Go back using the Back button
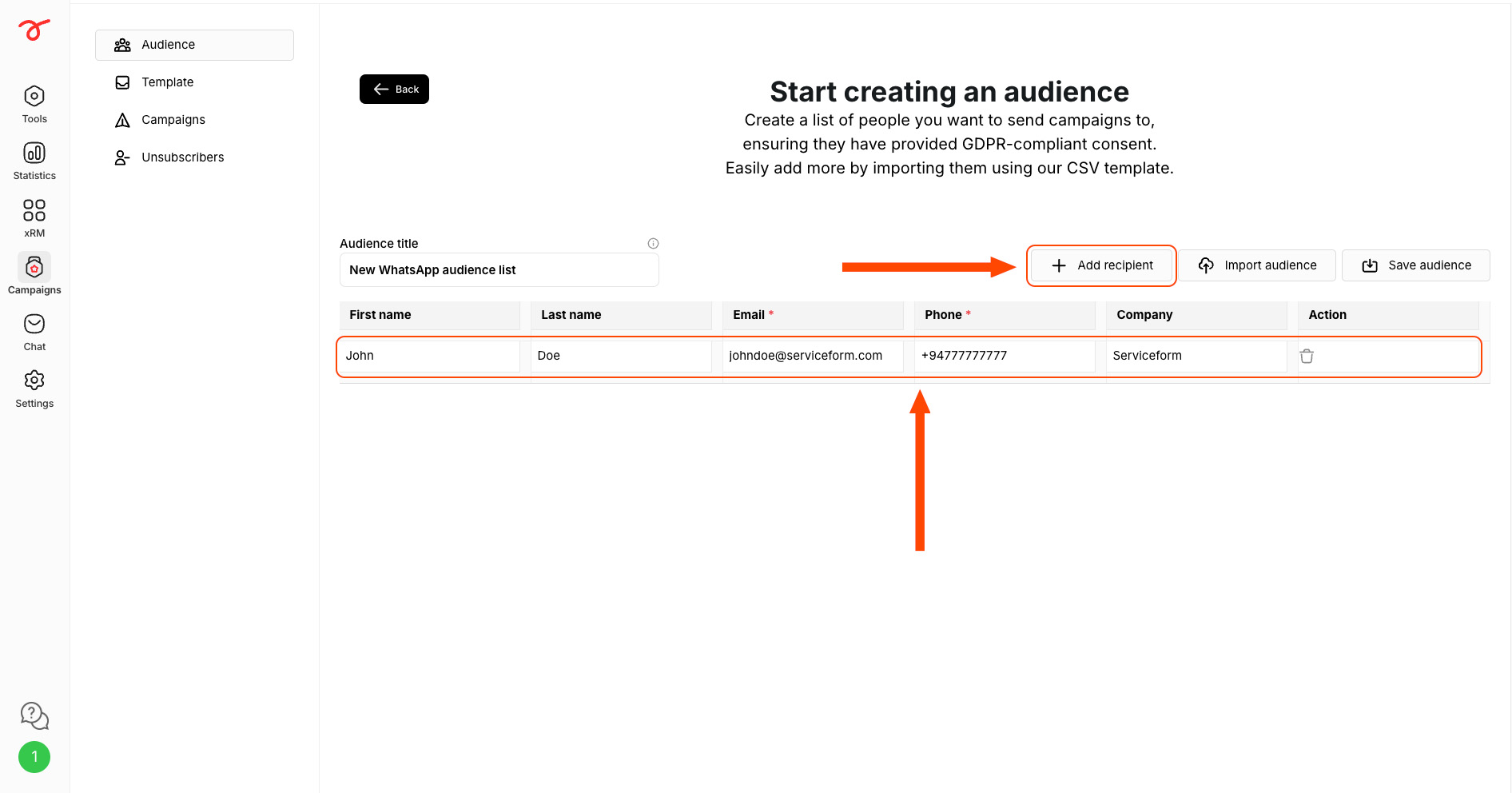Image resolution: width=1512 pixels, height=793 pixels. click(394, 90)
